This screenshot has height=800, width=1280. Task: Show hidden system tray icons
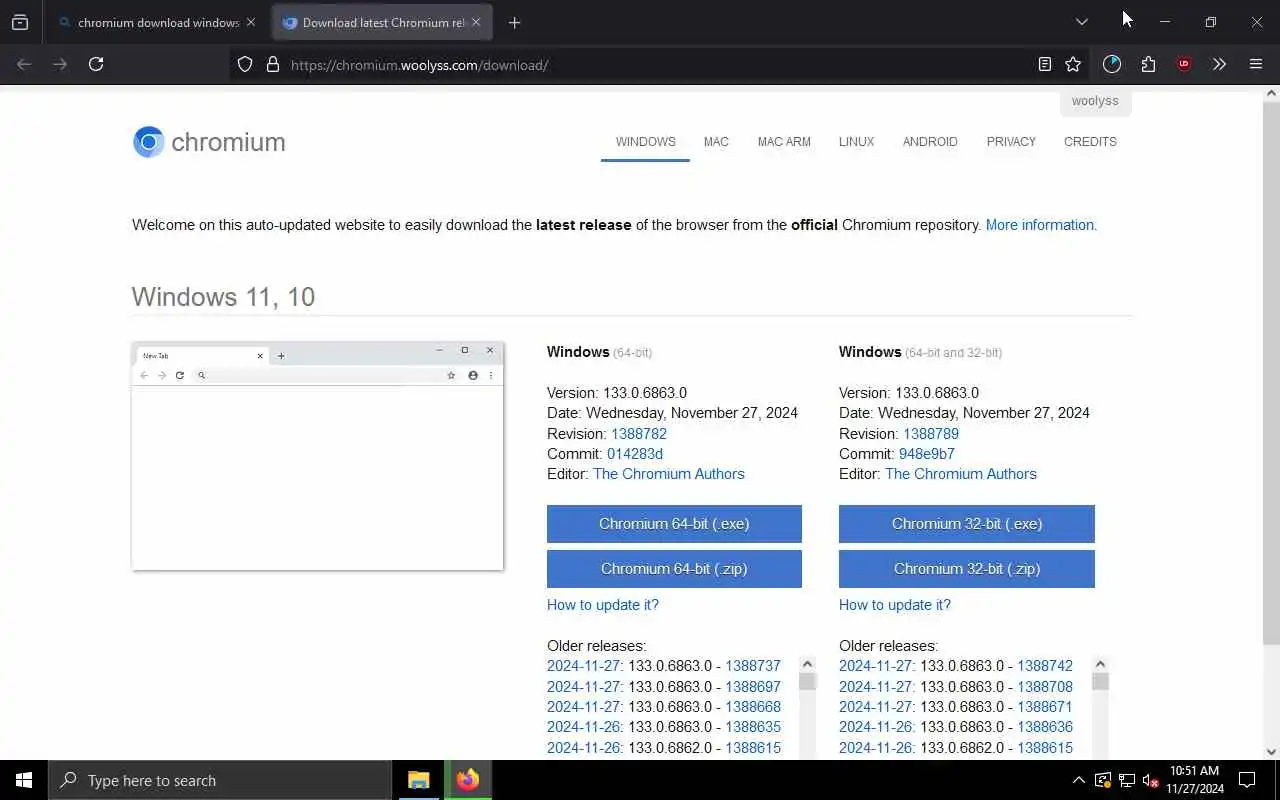pyautogui.click(x=1078, y=780)
